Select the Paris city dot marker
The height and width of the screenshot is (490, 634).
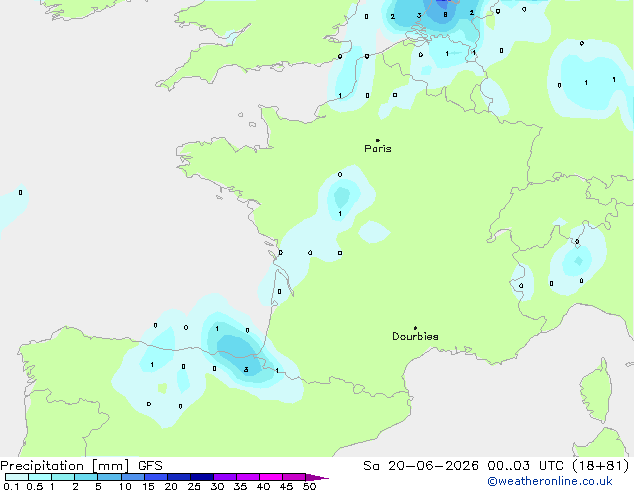[378, 140]
